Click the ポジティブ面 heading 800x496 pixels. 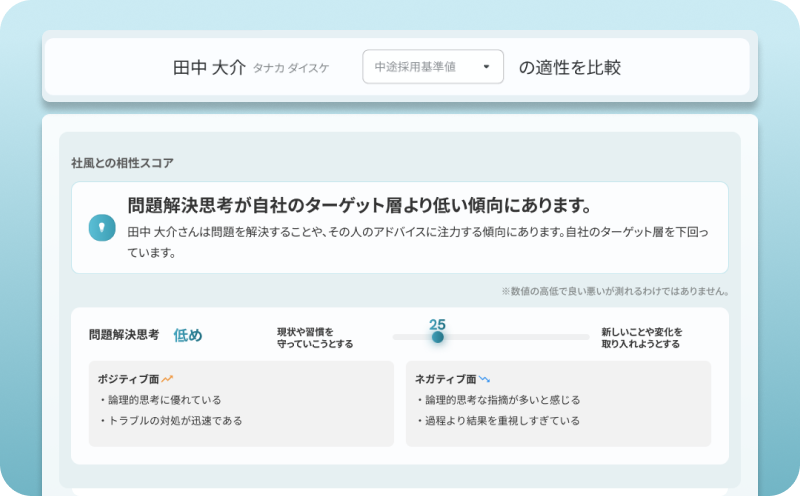(129, 379)
